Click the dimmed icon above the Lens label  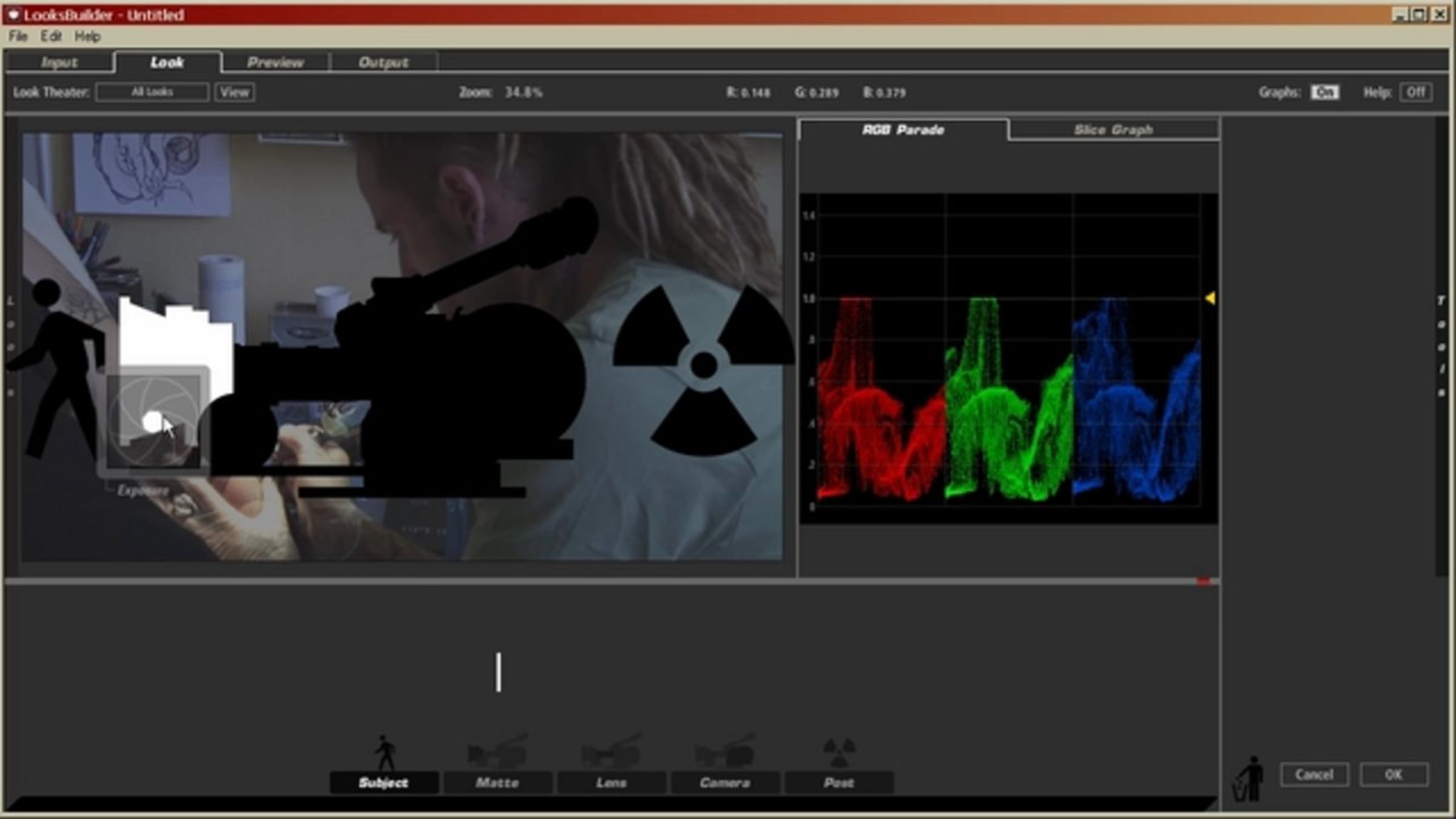click(610, 752)
